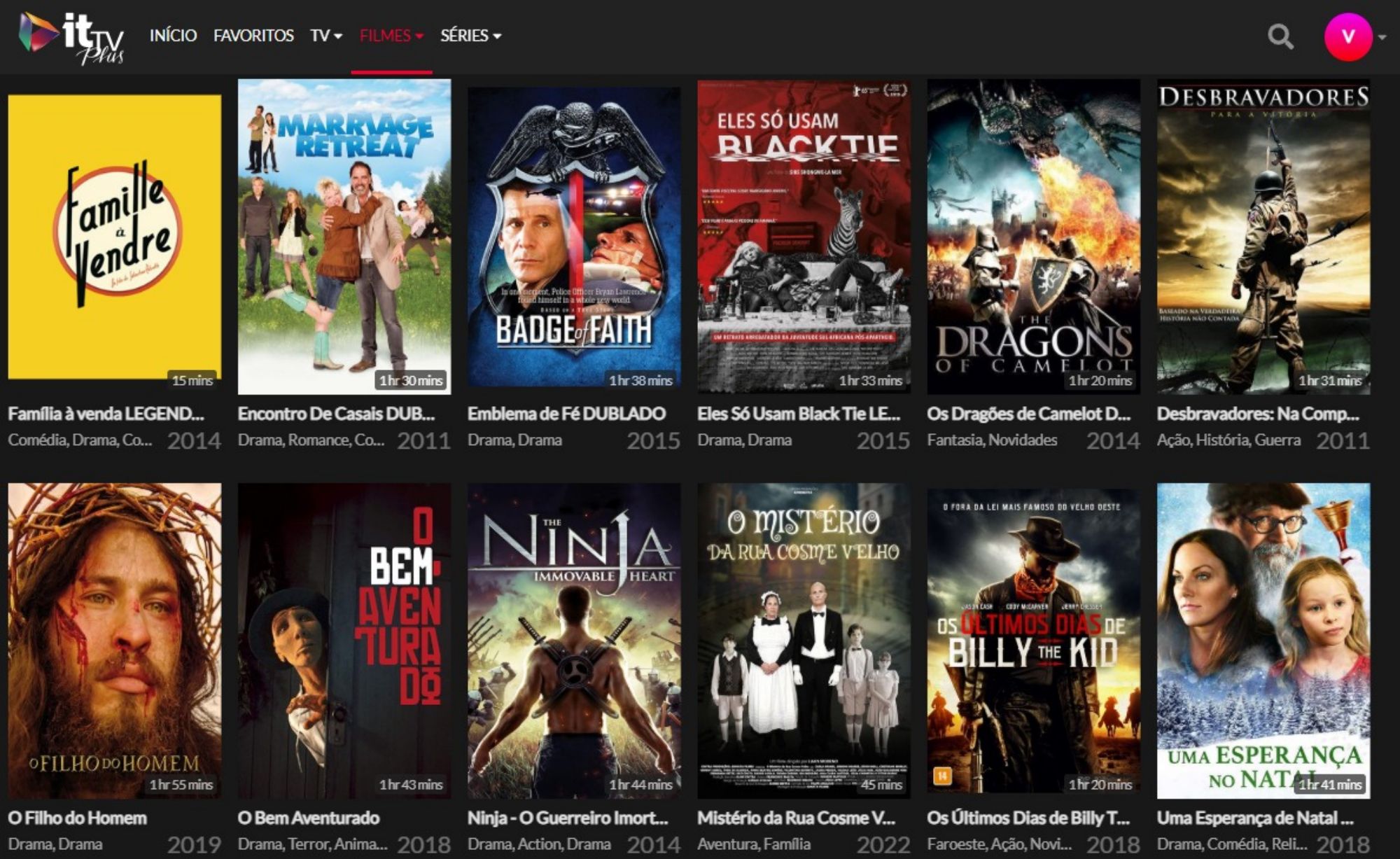Select the Uma Esperança no Natal poster
1400x859 pixels.
[1263, 641]
